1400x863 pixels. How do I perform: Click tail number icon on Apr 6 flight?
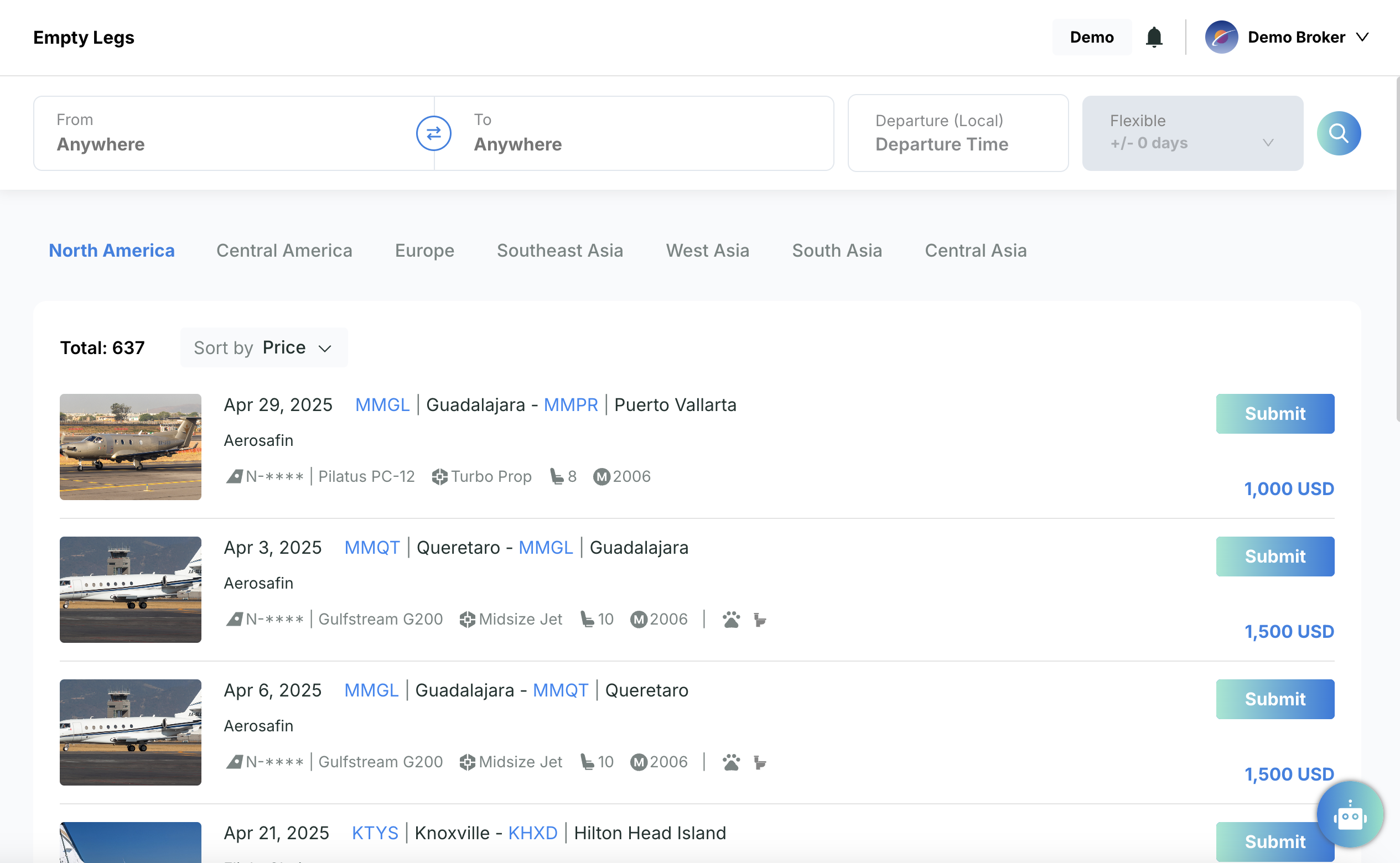tap(234, 762)
